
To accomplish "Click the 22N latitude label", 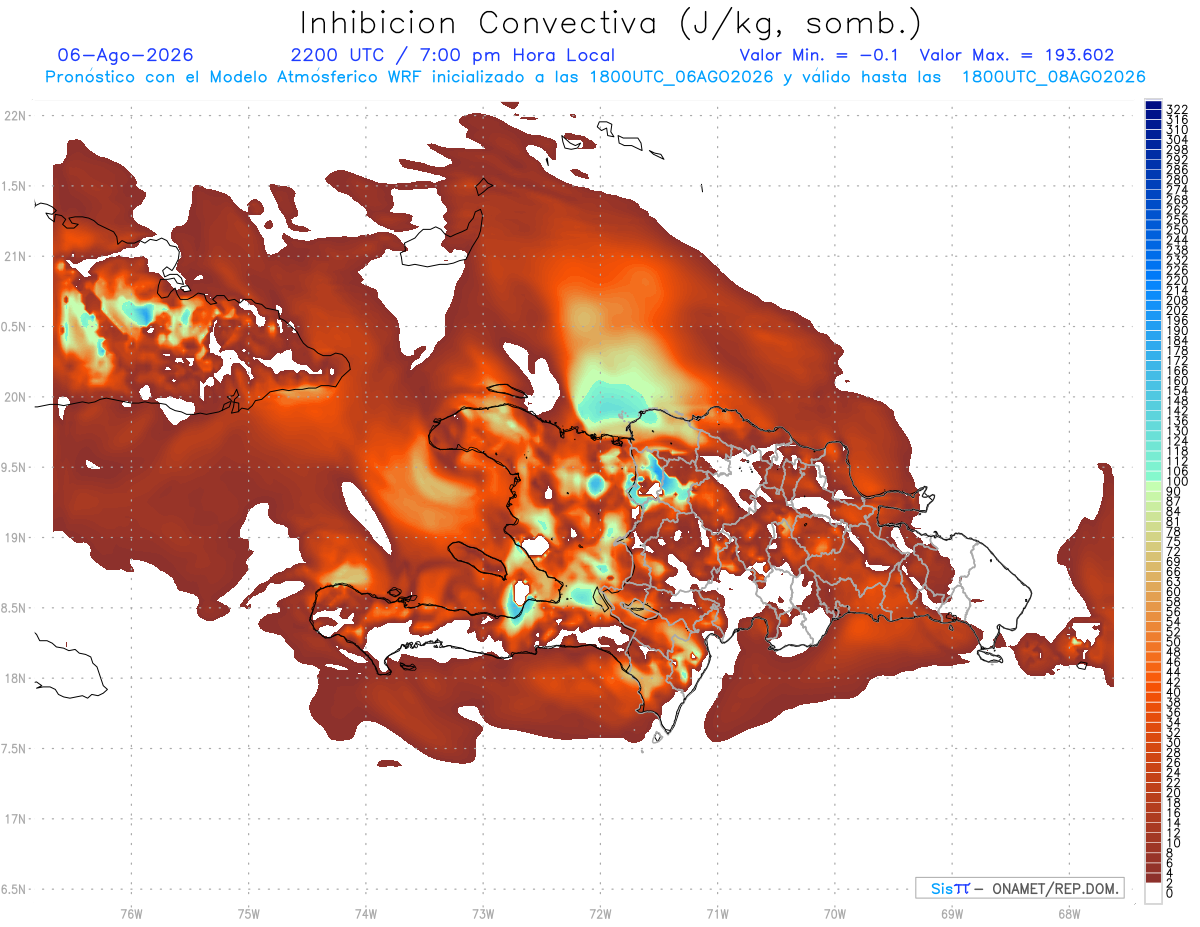I will tap(15, 116).
